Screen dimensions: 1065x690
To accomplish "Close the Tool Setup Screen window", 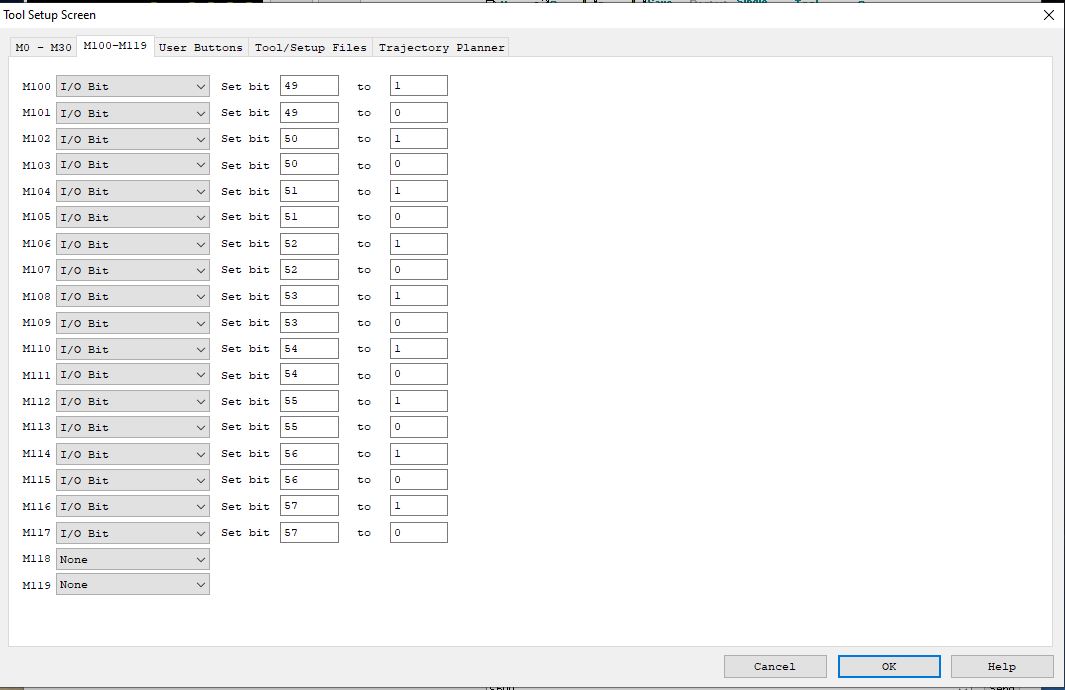I will pyautogui.click(x=1048, y=15).
